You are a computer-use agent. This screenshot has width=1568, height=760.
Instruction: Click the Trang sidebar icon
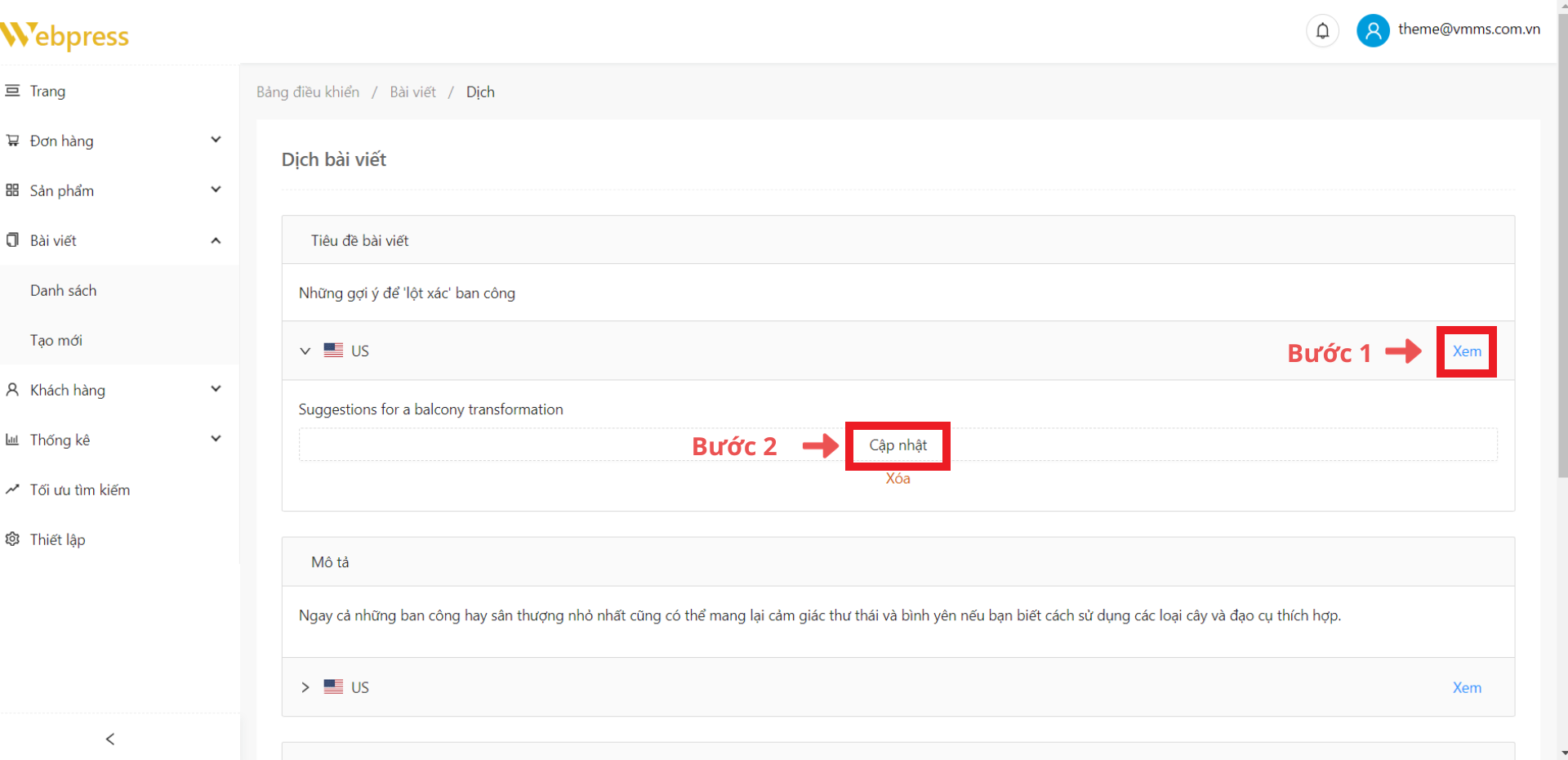[x=12, y=91]
